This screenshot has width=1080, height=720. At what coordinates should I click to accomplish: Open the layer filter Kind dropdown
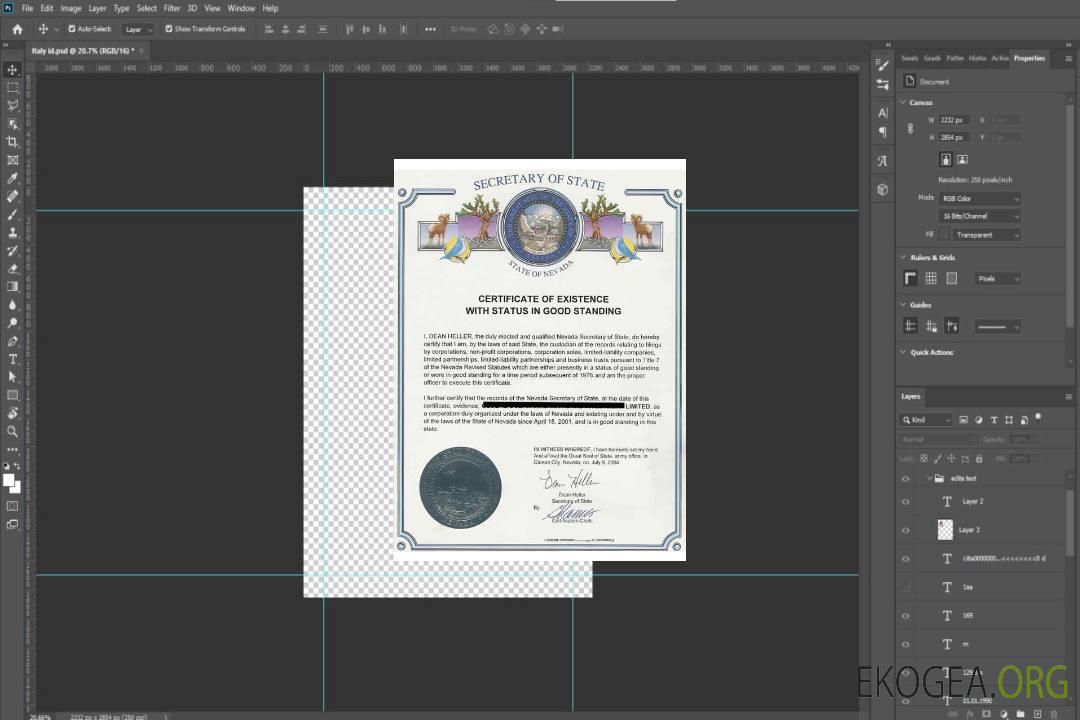[x=926, y=420]
